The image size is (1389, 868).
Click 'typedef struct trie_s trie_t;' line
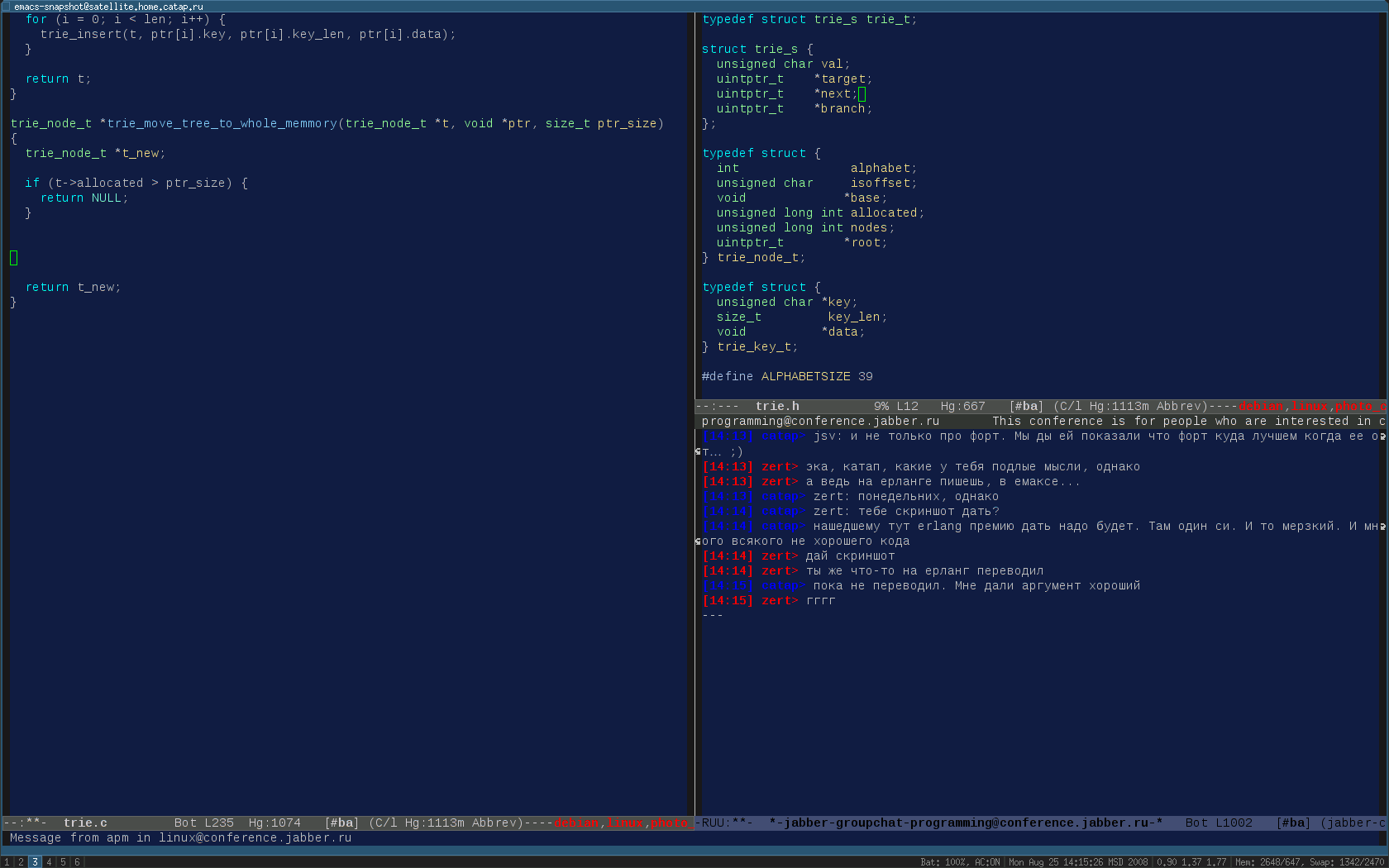(809, 19)
